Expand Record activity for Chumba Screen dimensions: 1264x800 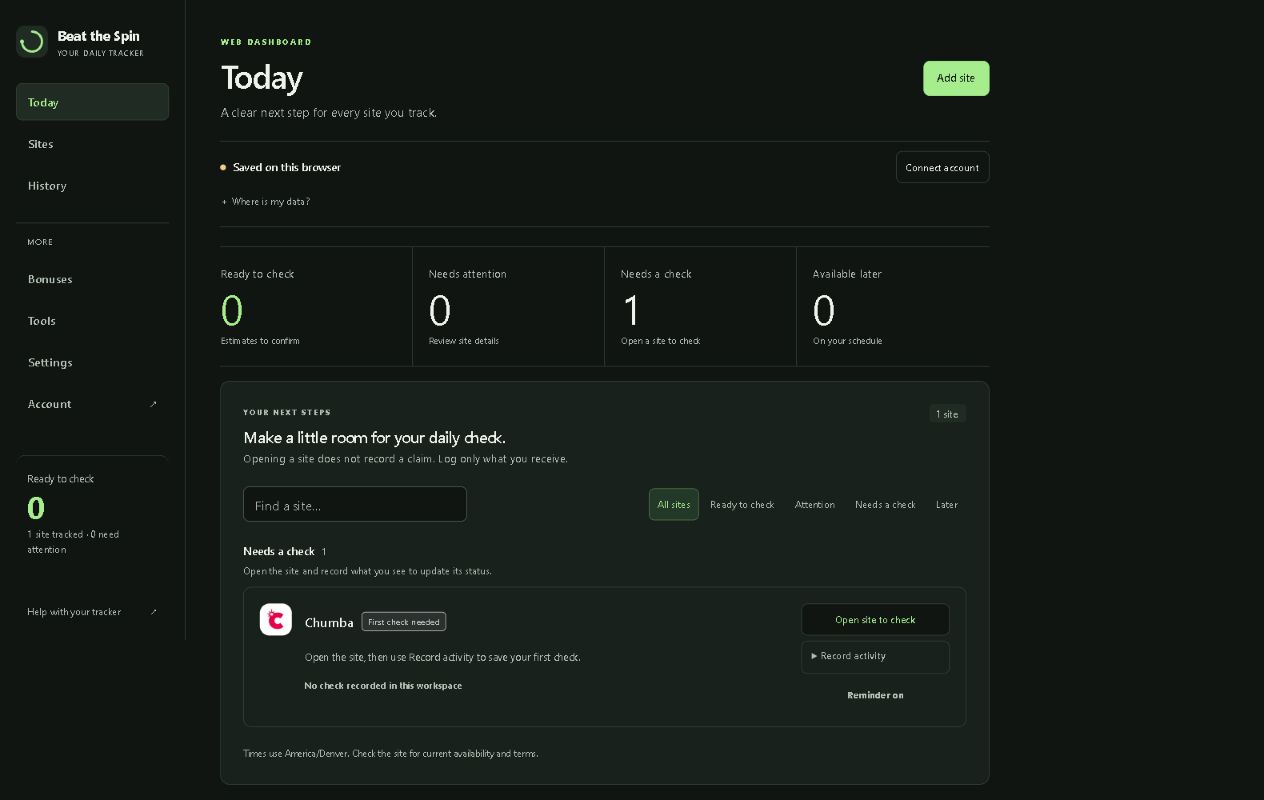coord(875,657)
